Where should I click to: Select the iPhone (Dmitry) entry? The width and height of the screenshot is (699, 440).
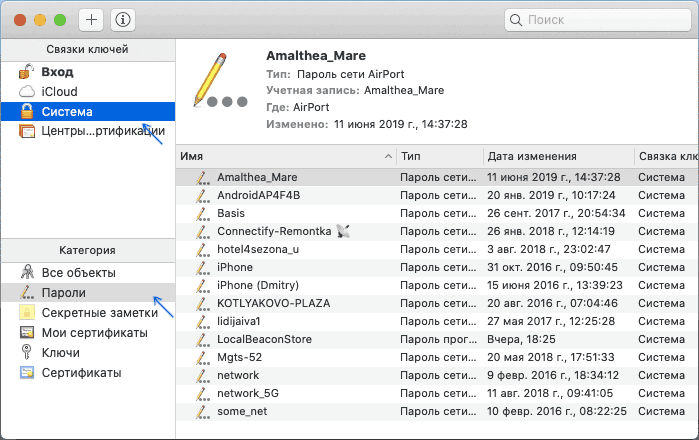click(437, 285)
